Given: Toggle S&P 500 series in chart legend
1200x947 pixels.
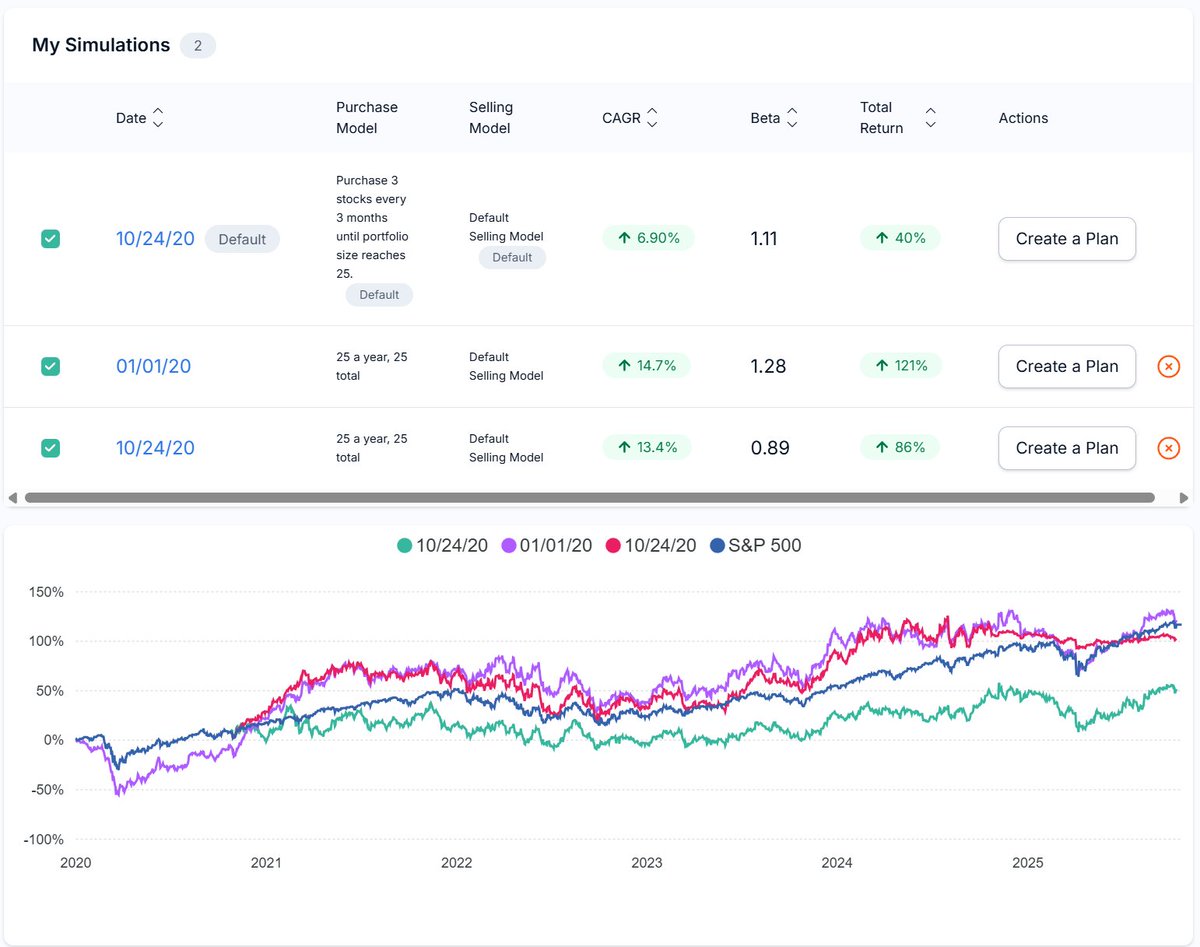Looking at the screenshot, I should (x=755, y=546).
